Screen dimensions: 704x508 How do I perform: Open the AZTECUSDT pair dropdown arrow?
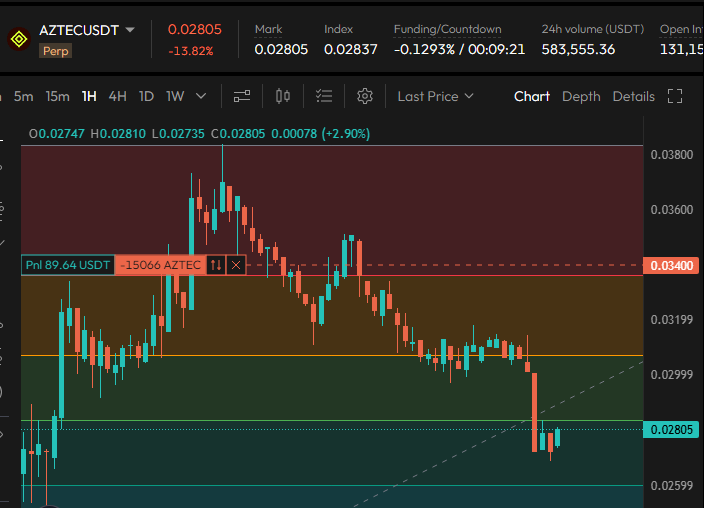tap(130, 30)
